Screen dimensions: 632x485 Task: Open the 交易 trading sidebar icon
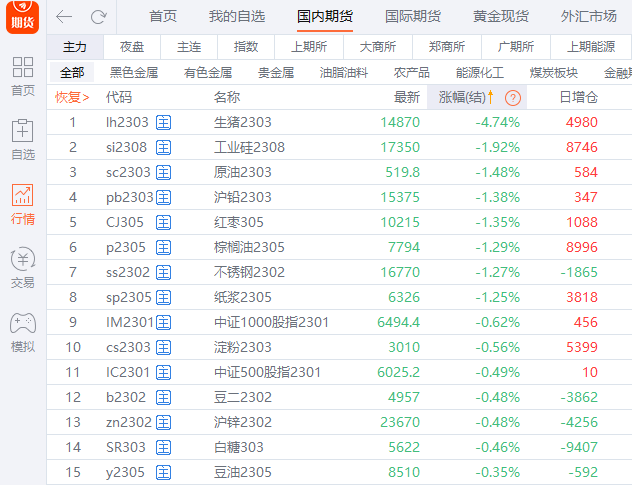pyautogui.click(x=22, y=268)
